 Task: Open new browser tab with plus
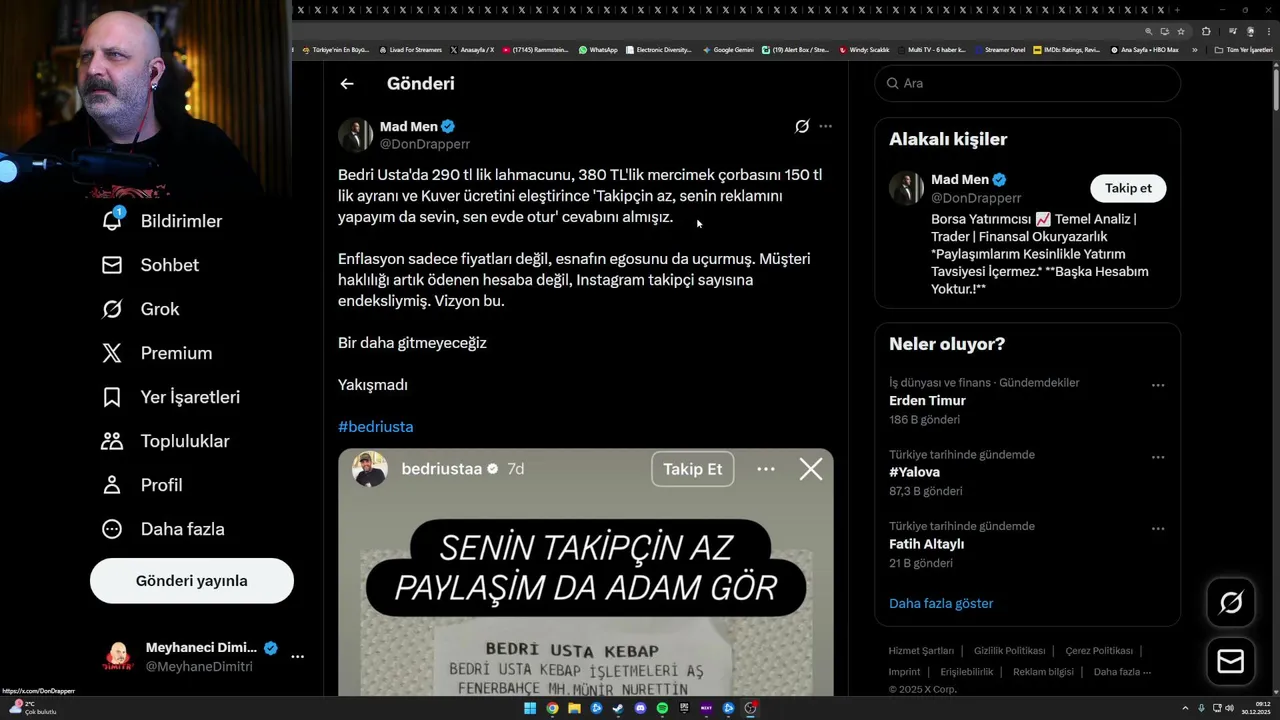(x=1178, y=10)
